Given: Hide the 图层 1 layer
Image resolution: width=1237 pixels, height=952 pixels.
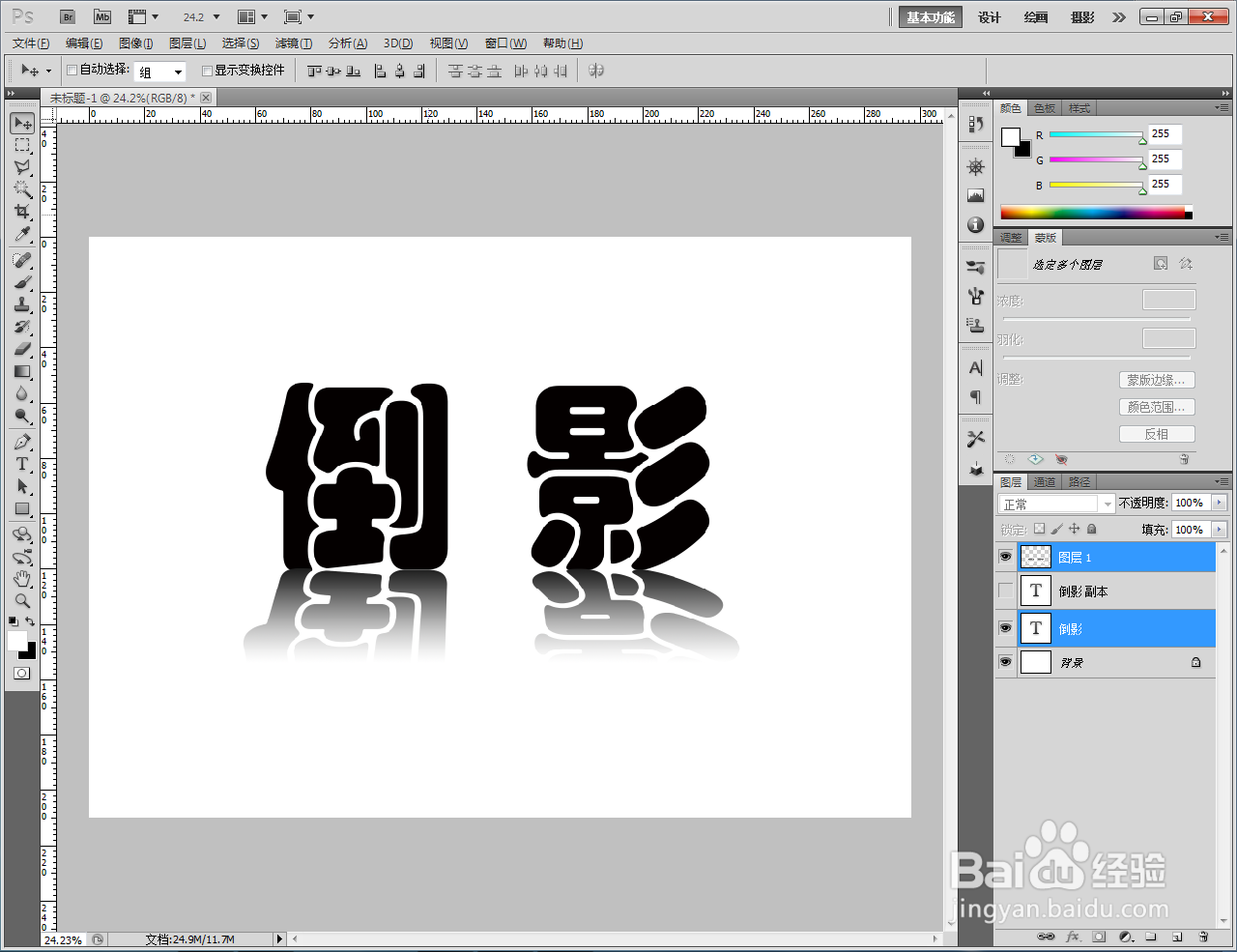Looking at the screenshot, I should pos(1005,557).
